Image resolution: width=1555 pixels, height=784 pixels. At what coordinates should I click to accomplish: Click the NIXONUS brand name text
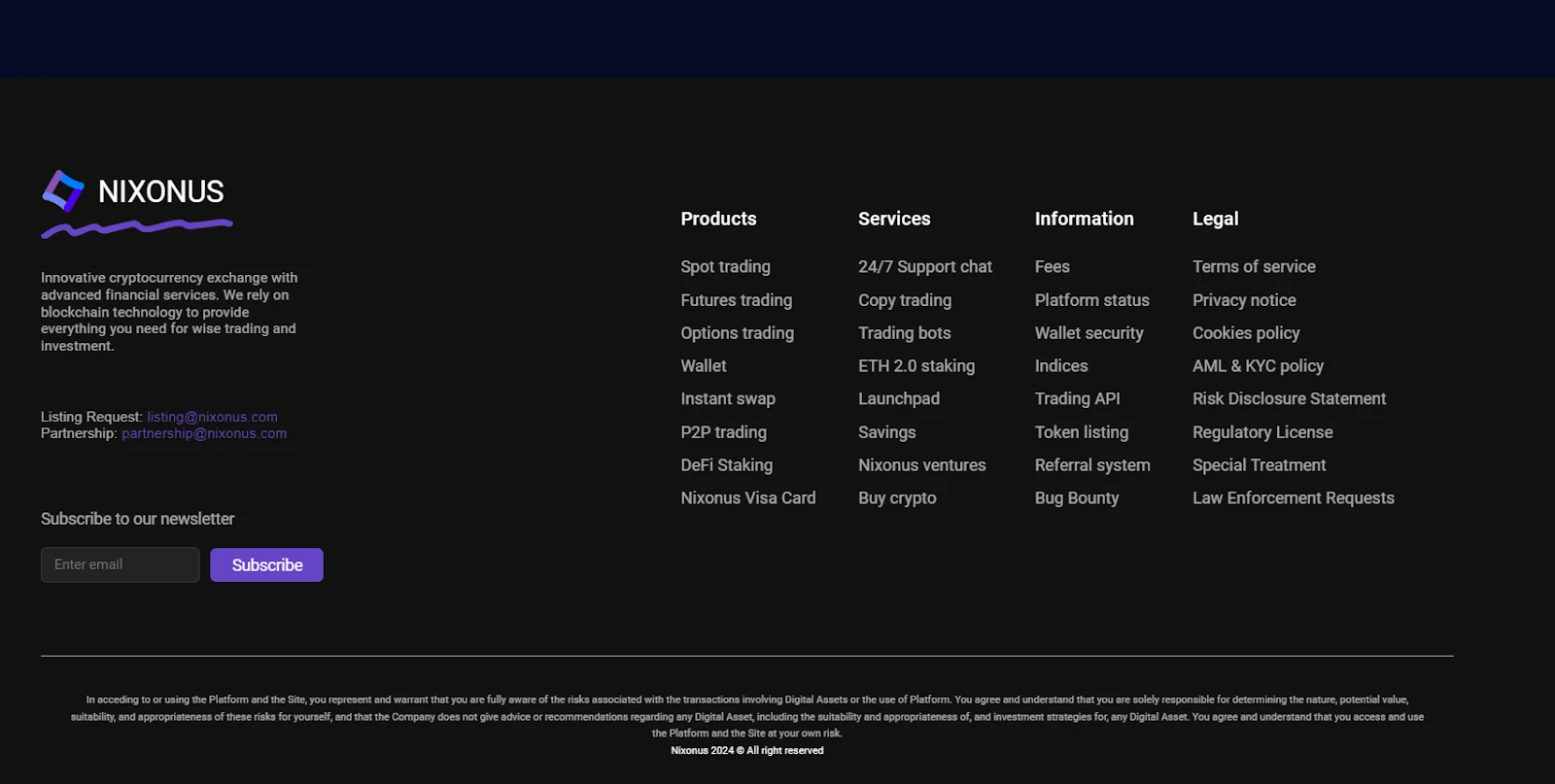(x=161, y=191)
